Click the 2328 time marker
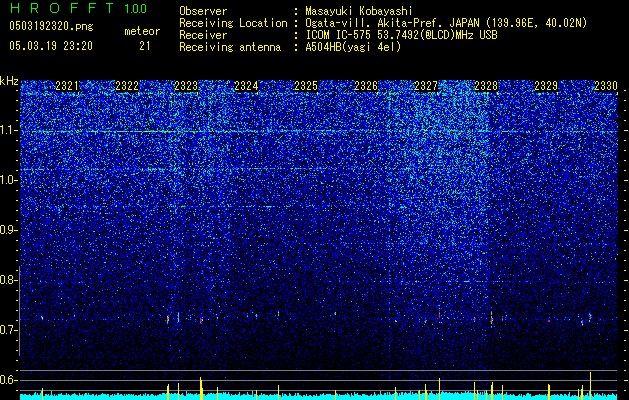This screenshot has width=629, height=400. pos(486,86)
